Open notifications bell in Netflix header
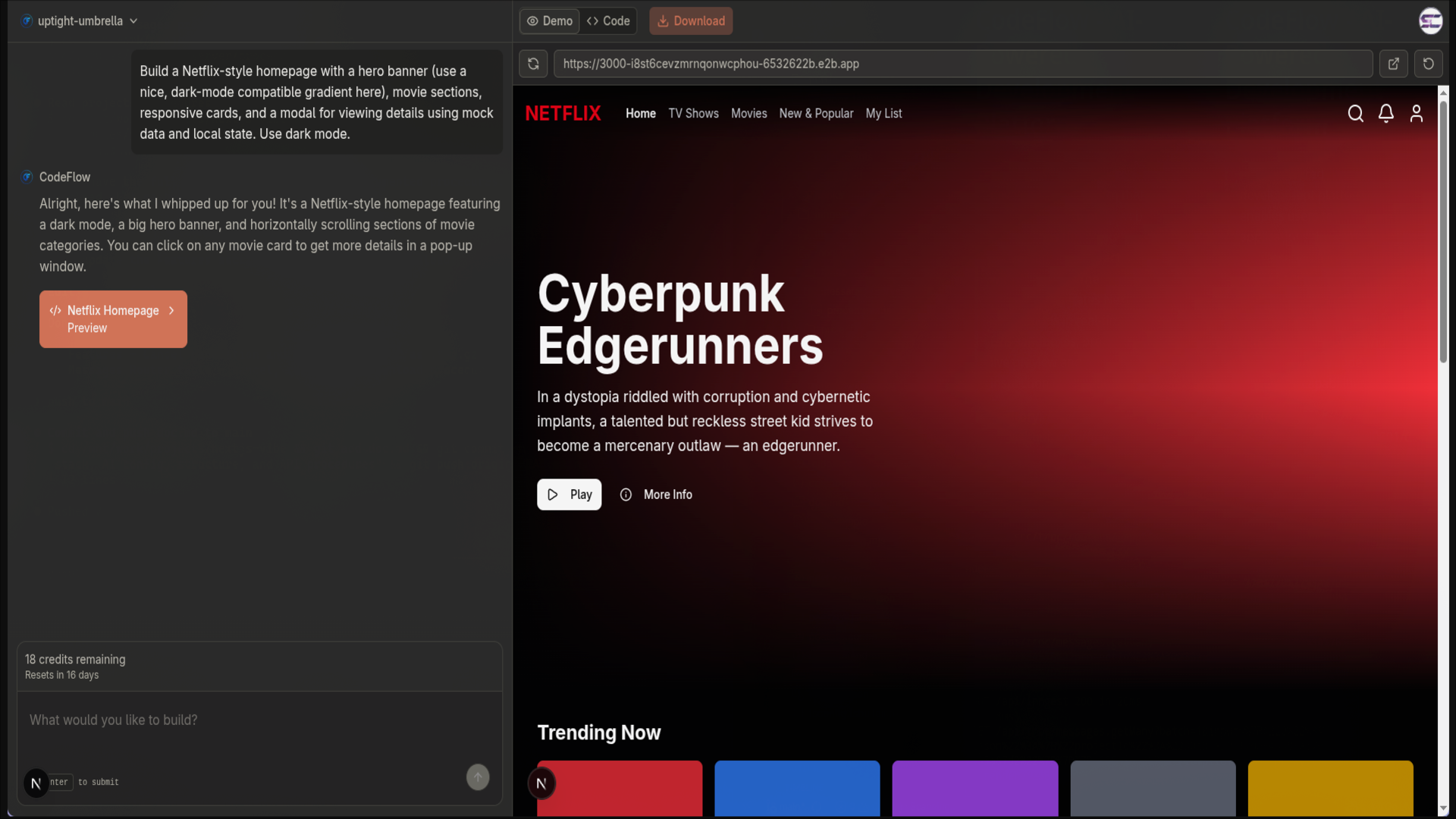 pyautogui.click(x=1385, y=114)
